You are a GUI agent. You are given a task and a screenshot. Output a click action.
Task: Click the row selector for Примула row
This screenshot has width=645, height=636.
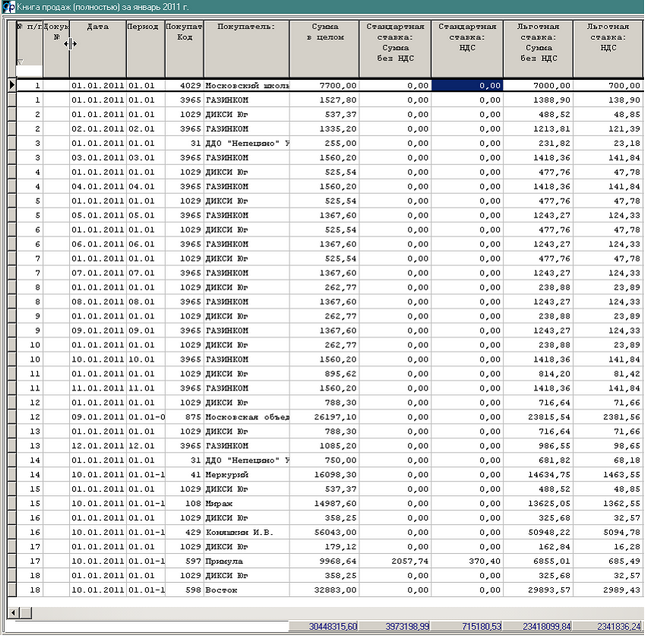coord(12,561)
